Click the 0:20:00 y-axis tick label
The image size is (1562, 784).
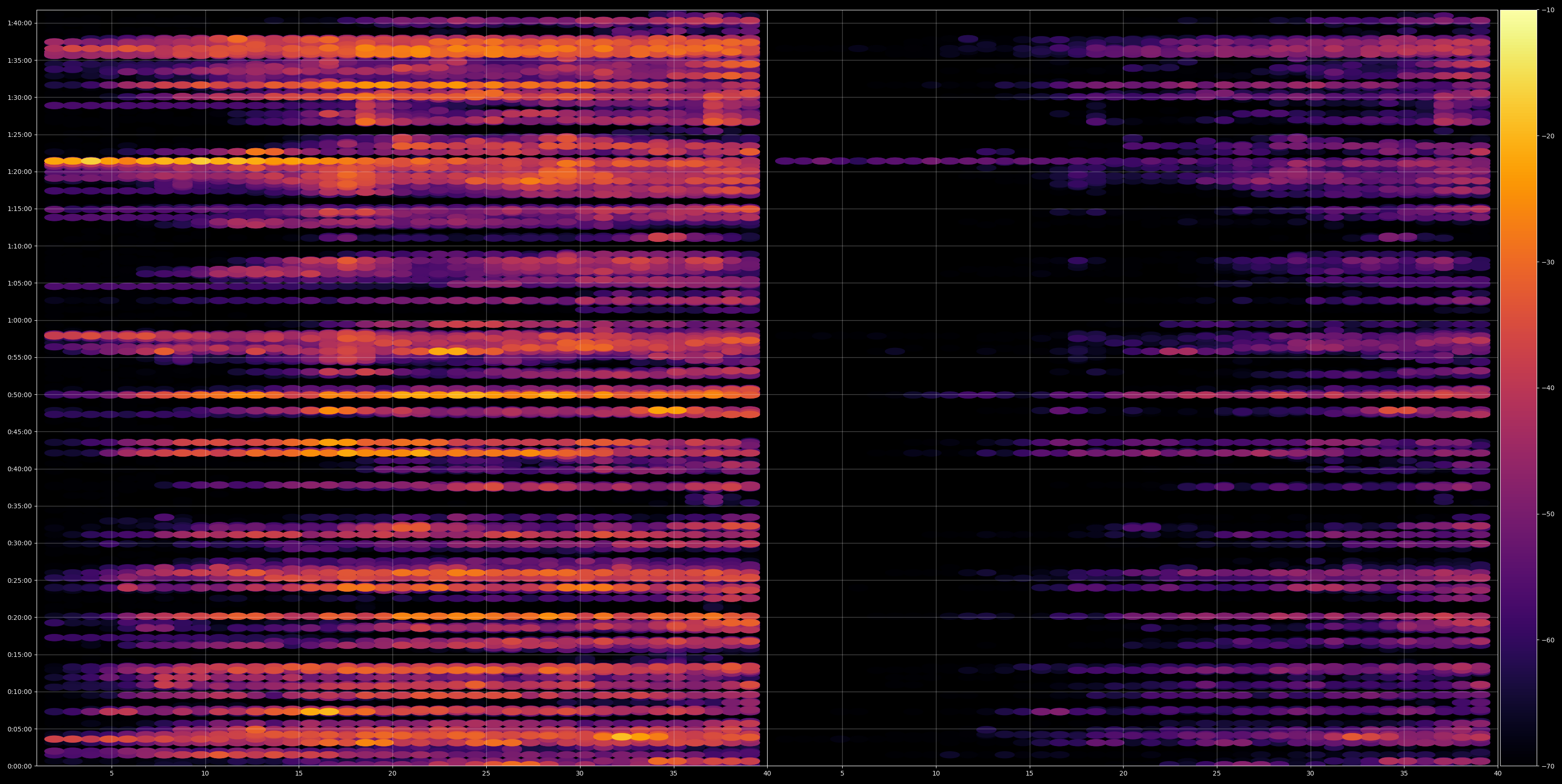click(19, 617)
